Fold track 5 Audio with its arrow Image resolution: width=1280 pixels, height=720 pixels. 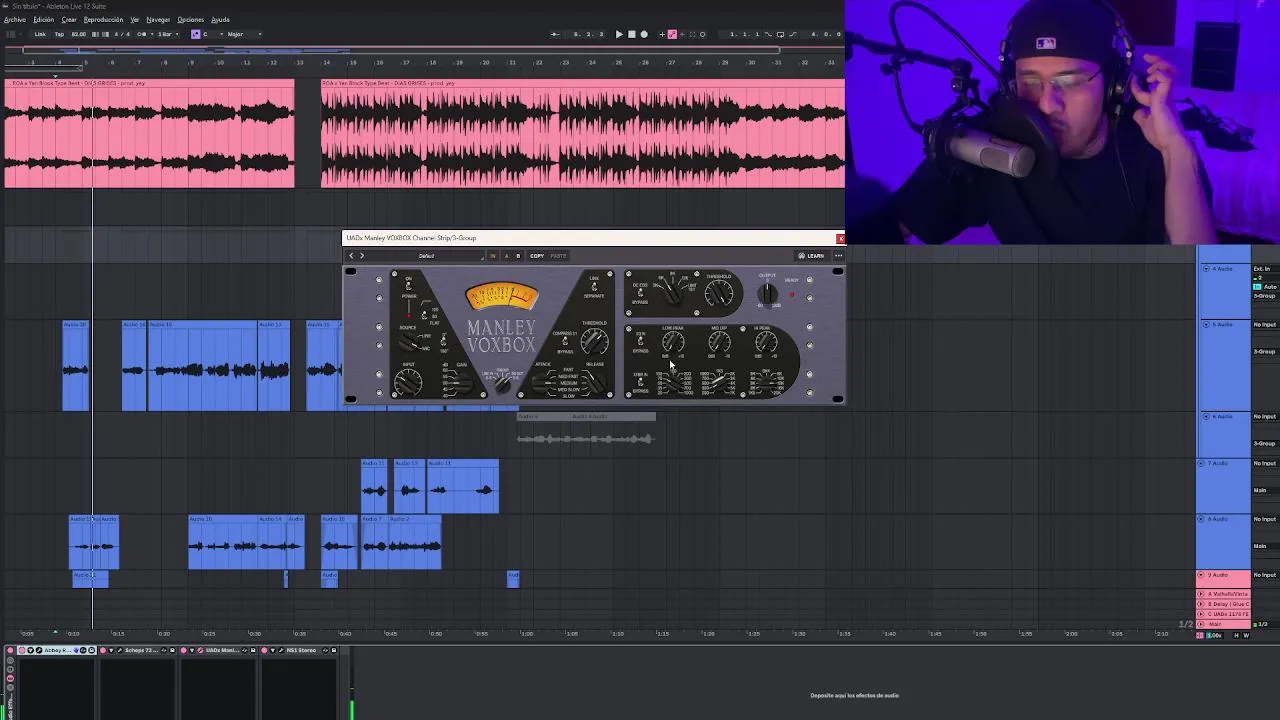coord(1205,324)
